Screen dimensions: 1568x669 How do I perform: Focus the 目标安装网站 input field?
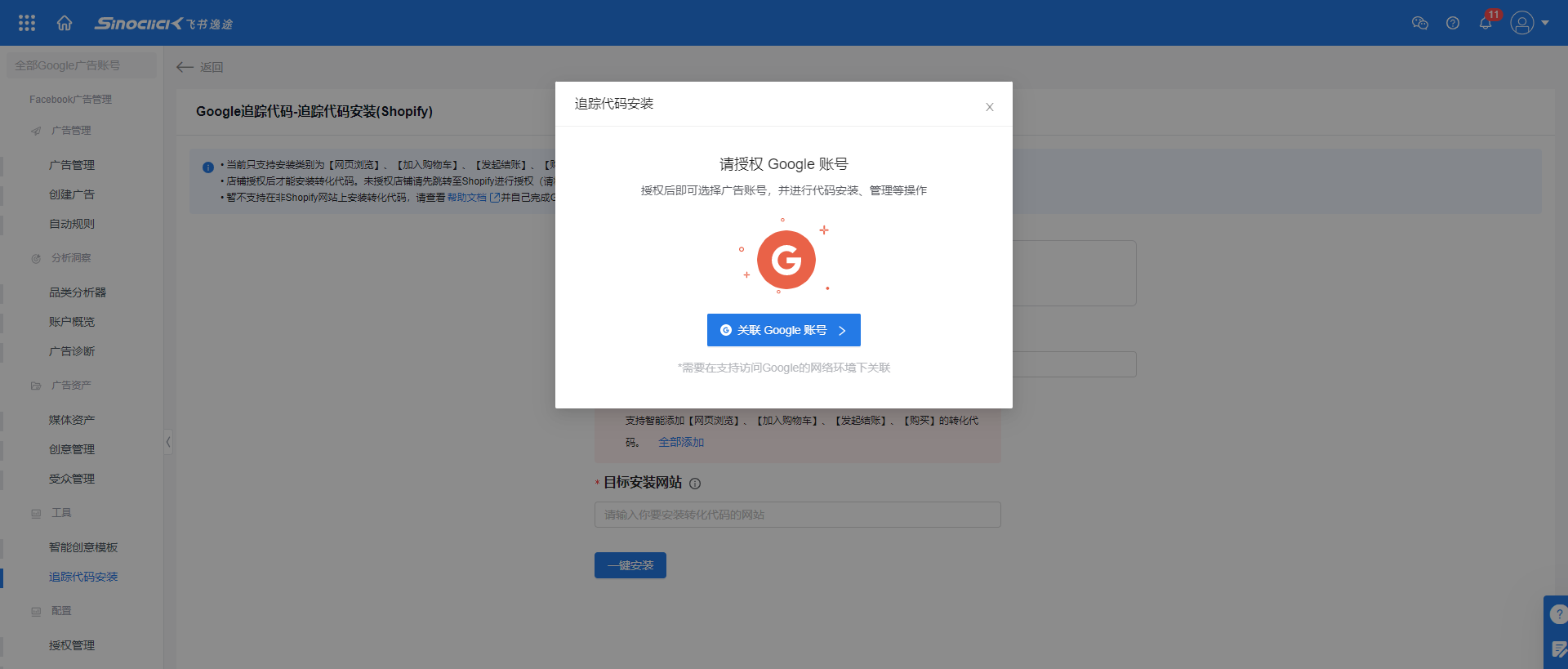798,515
